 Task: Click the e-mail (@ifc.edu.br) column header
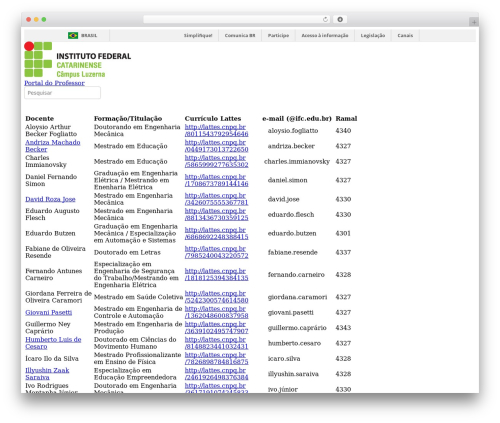pyautogui.click(x=297, y=118)
